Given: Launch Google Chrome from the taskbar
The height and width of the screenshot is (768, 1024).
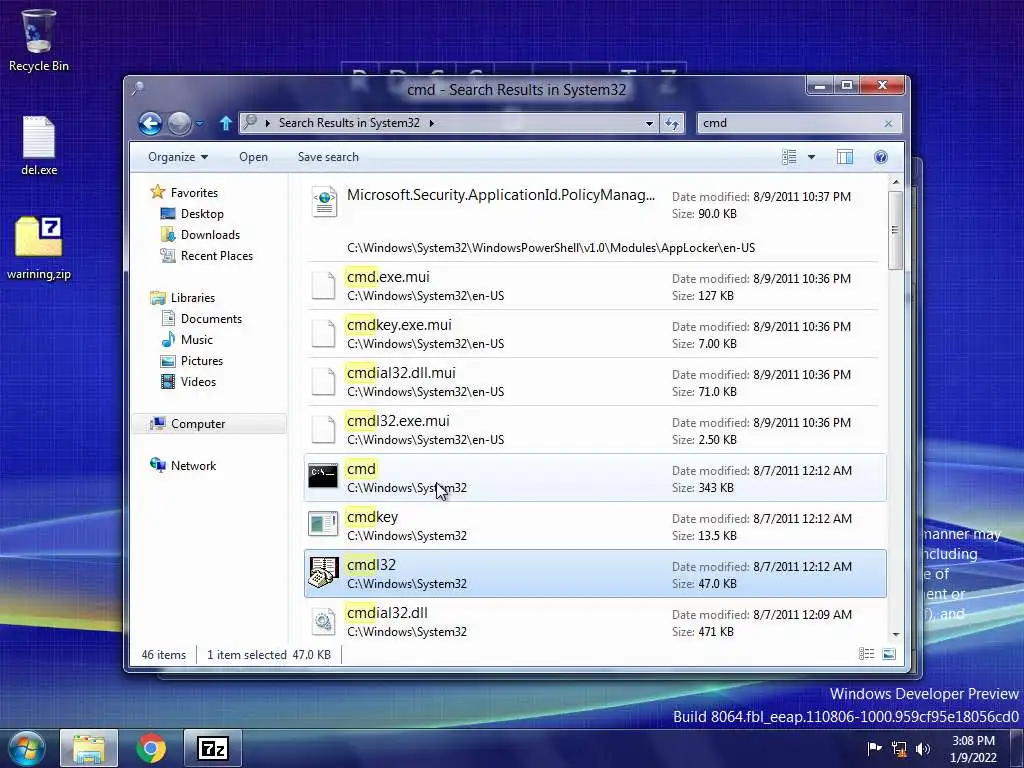Looking at the screenshot, I should [150, 748].
